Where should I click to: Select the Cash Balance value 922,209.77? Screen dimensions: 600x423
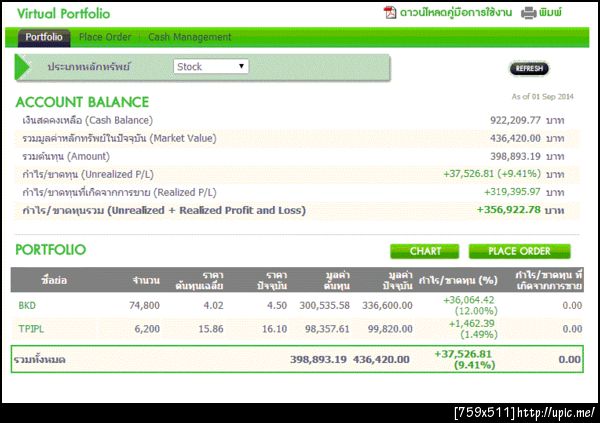point(515,120)
